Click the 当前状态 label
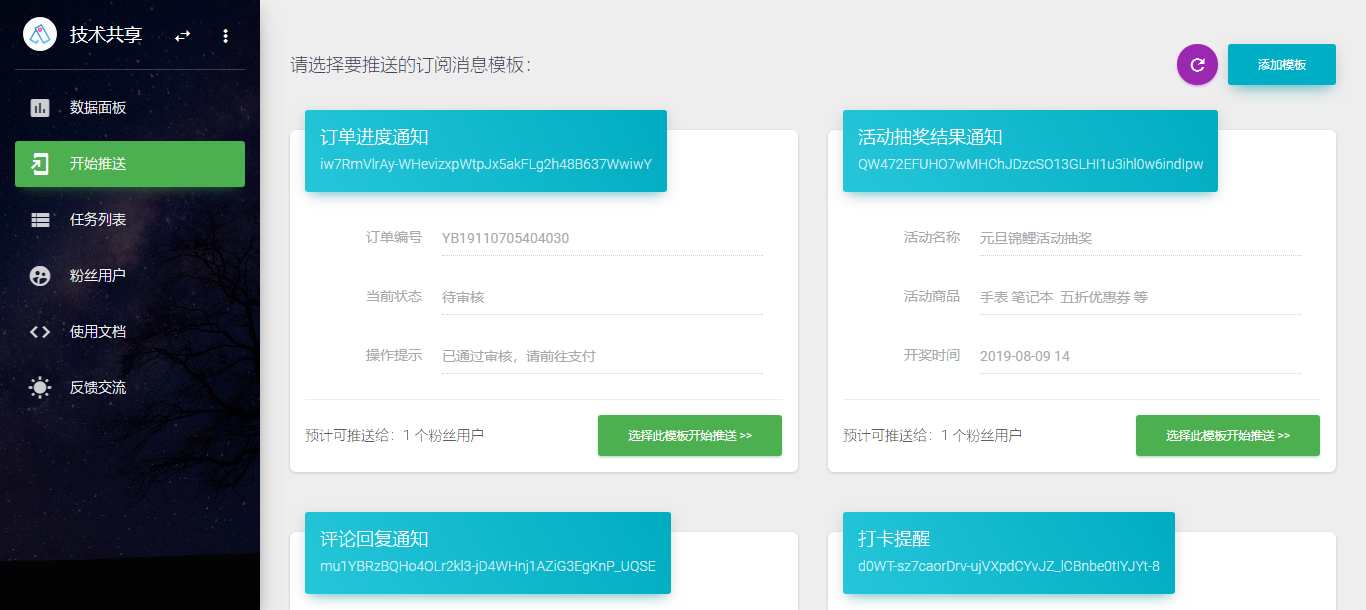1366x610 pixels. 394,297
